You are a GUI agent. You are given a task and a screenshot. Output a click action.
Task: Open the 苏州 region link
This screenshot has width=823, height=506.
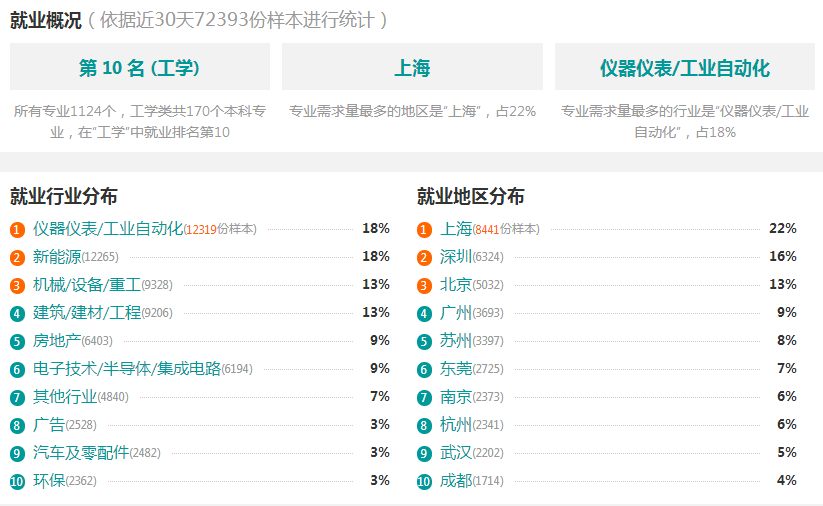456,341
